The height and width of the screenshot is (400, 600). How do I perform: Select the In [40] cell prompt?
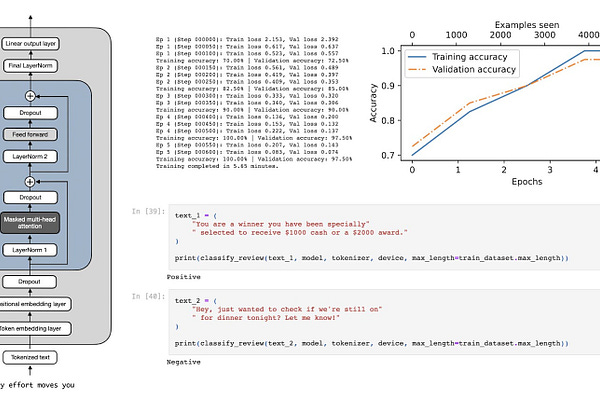tap(148, 296)
